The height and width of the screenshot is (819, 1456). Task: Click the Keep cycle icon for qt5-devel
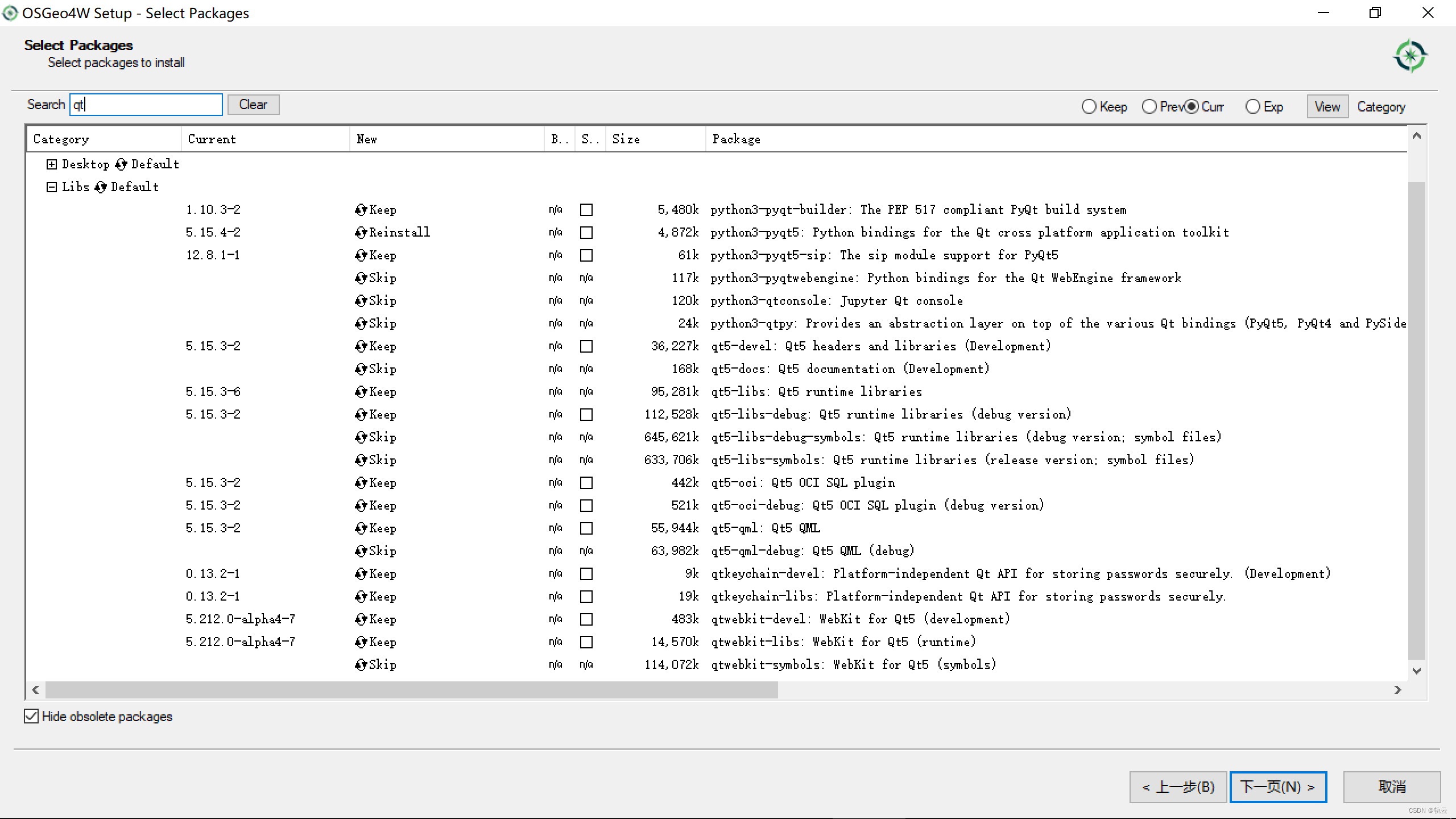[x=361, y=346]
